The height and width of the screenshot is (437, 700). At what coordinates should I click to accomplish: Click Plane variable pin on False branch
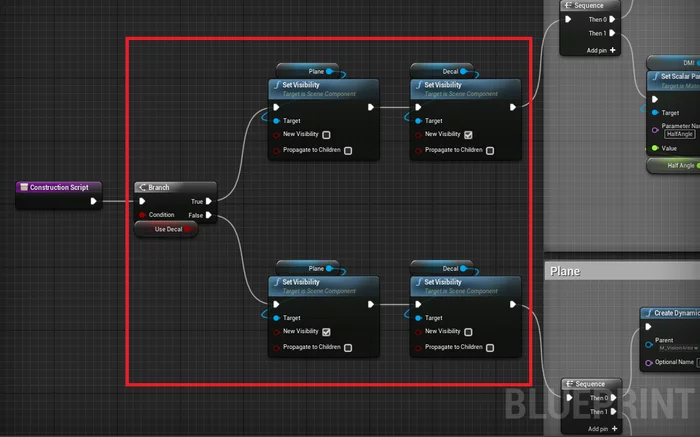point(329,268)
